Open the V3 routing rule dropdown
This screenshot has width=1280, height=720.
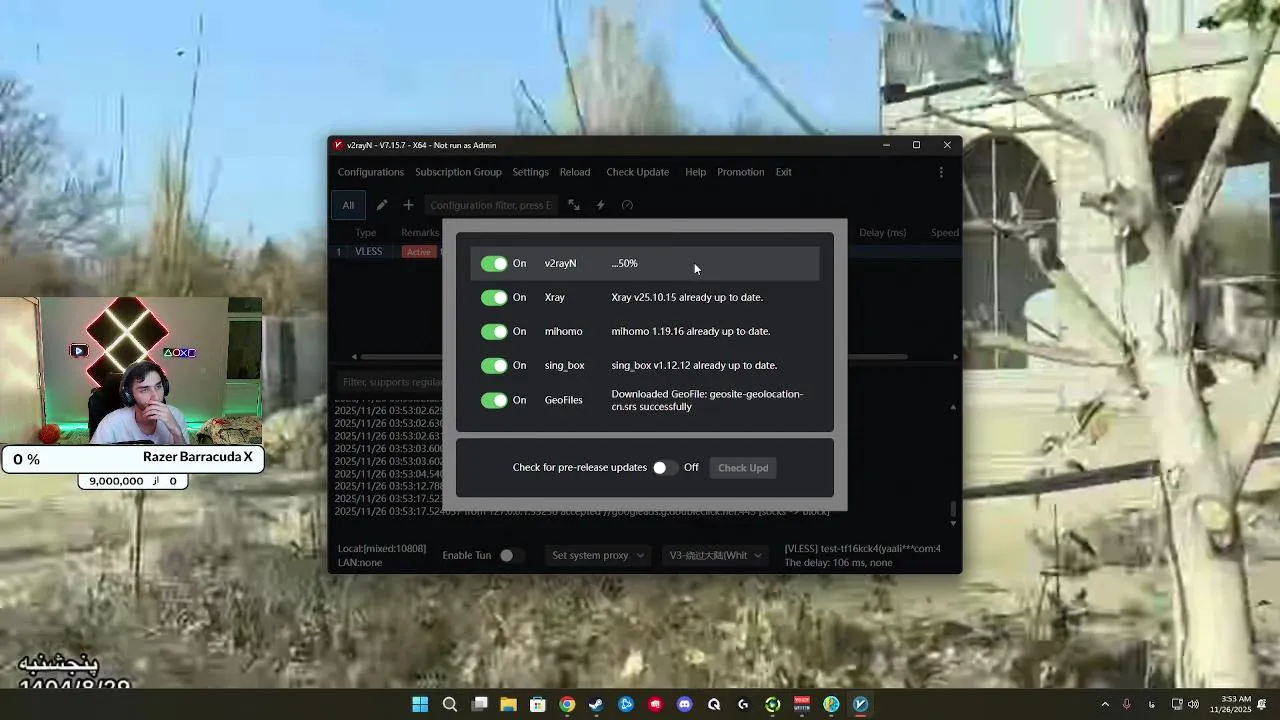[x=715, y=555]
